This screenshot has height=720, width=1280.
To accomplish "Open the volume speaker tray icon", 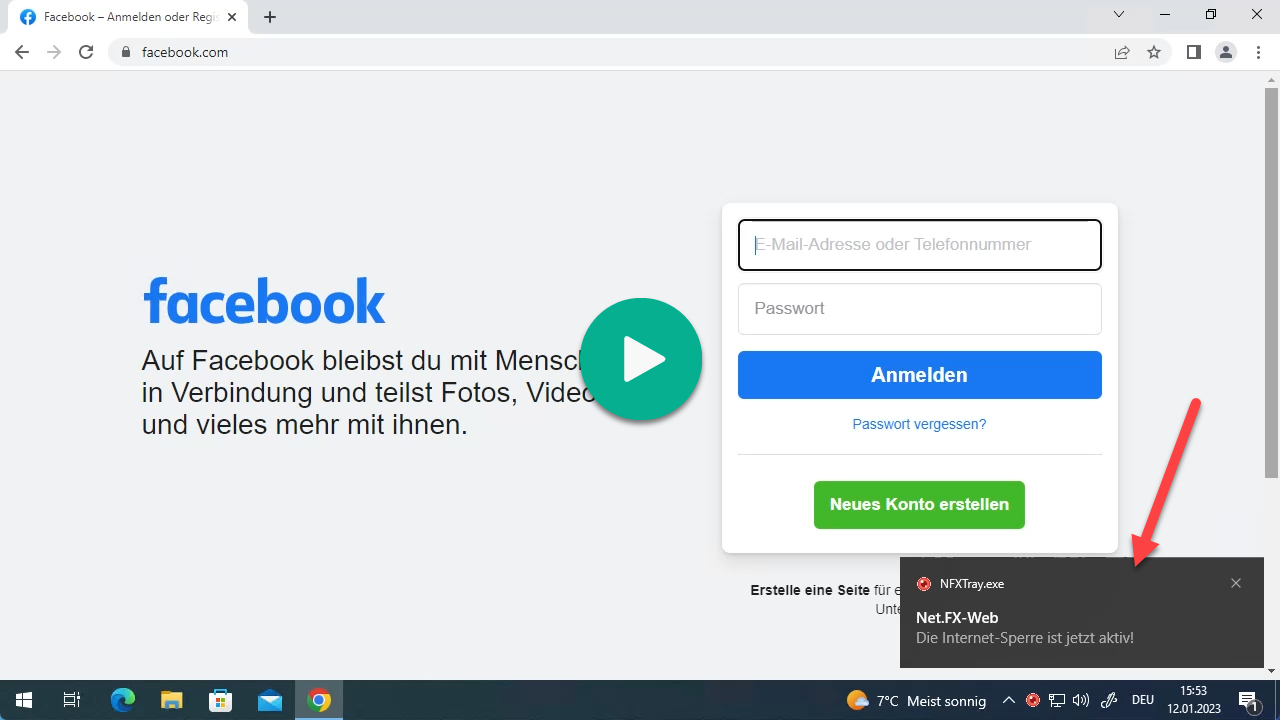I will (1081, 701).
